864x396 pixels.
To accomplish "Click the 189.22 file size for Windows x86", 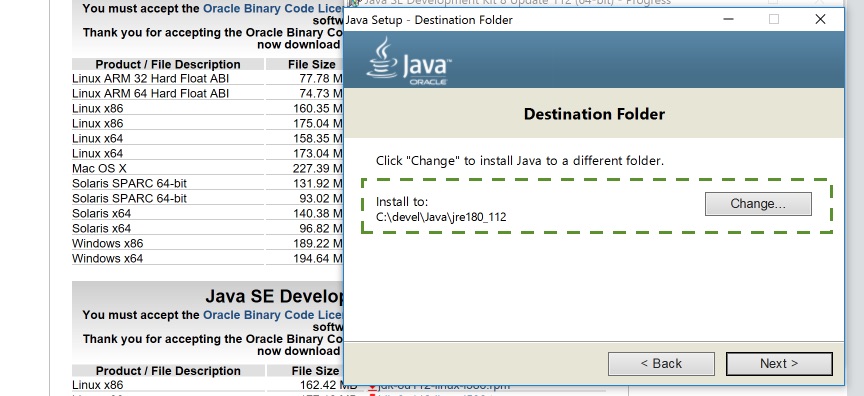I will tap(318, 243).
